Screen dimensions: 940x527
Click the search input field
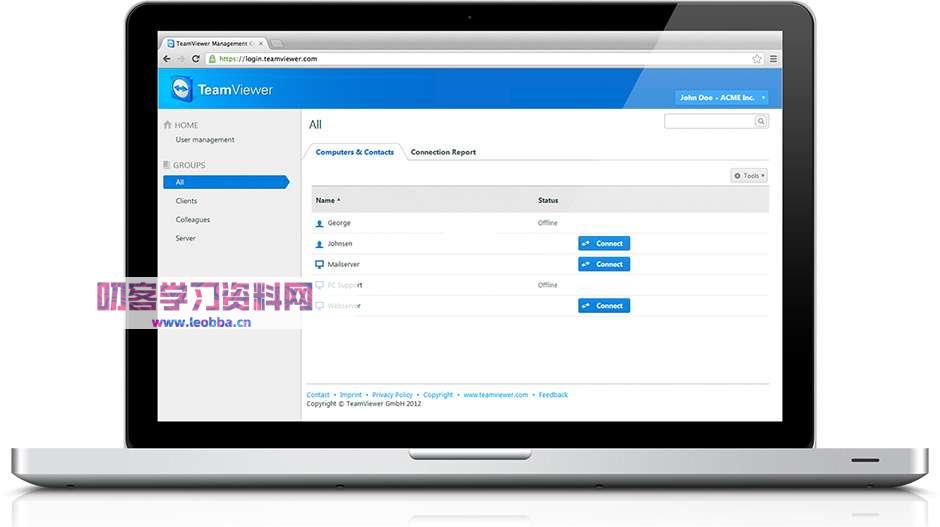coord(709,122)
